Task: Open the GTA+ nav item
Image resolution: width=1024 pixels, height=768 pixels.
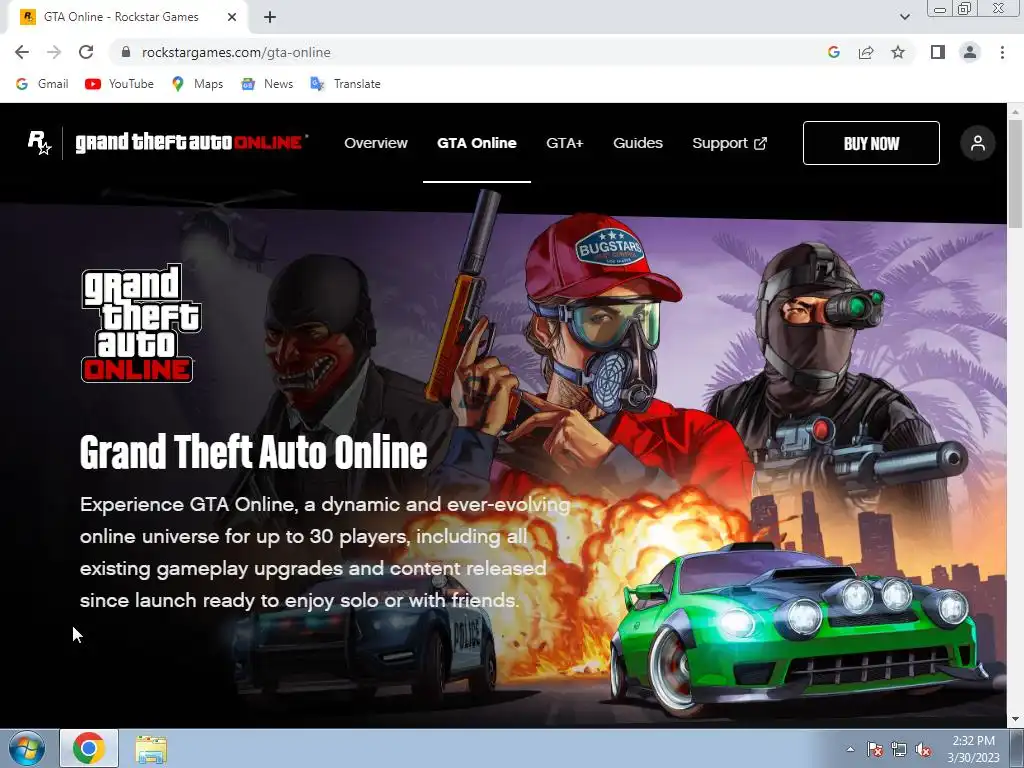Action: coord(565,143)
